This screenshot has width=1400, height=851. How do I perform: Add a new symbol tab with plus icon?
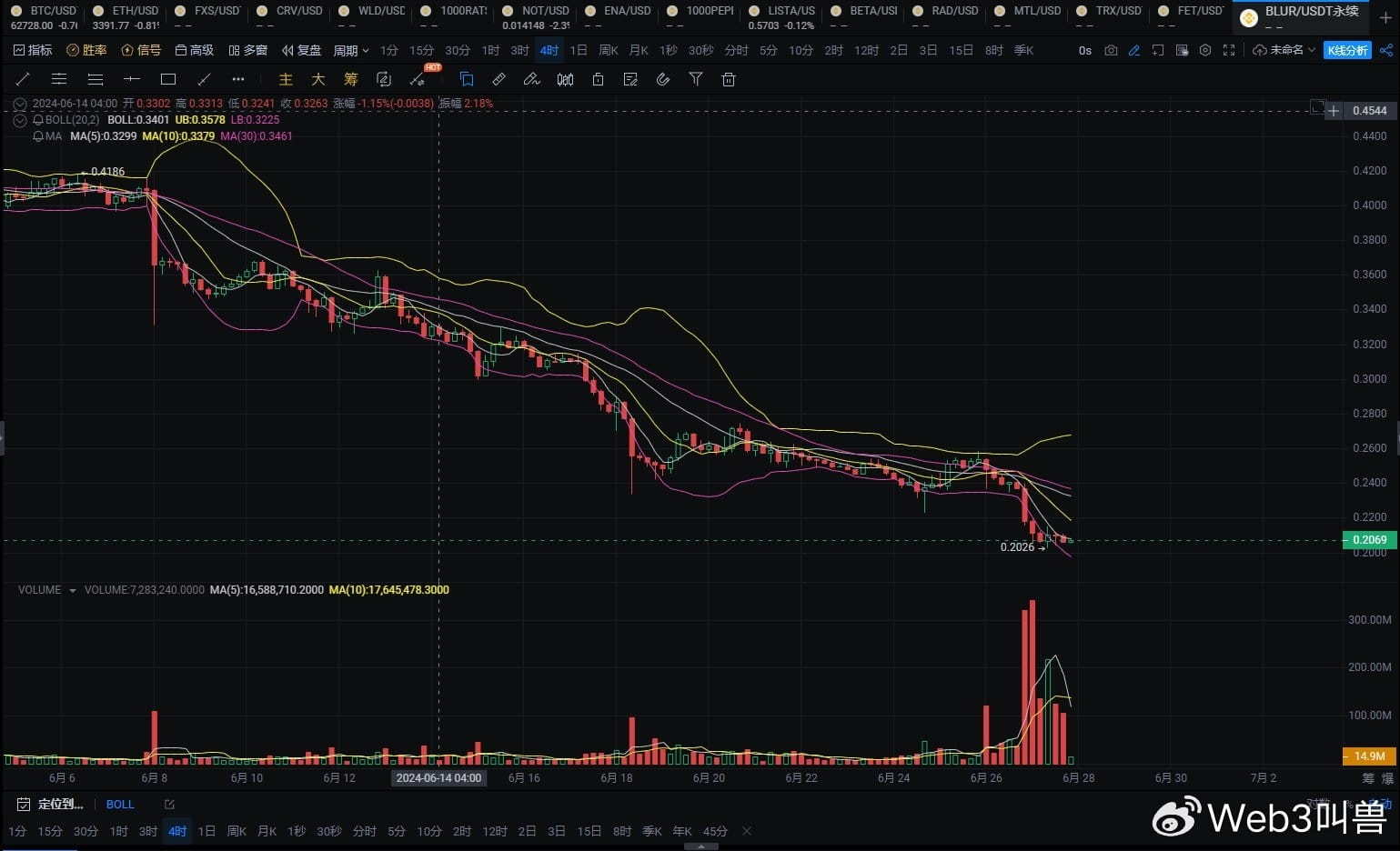pos(1385,17)
